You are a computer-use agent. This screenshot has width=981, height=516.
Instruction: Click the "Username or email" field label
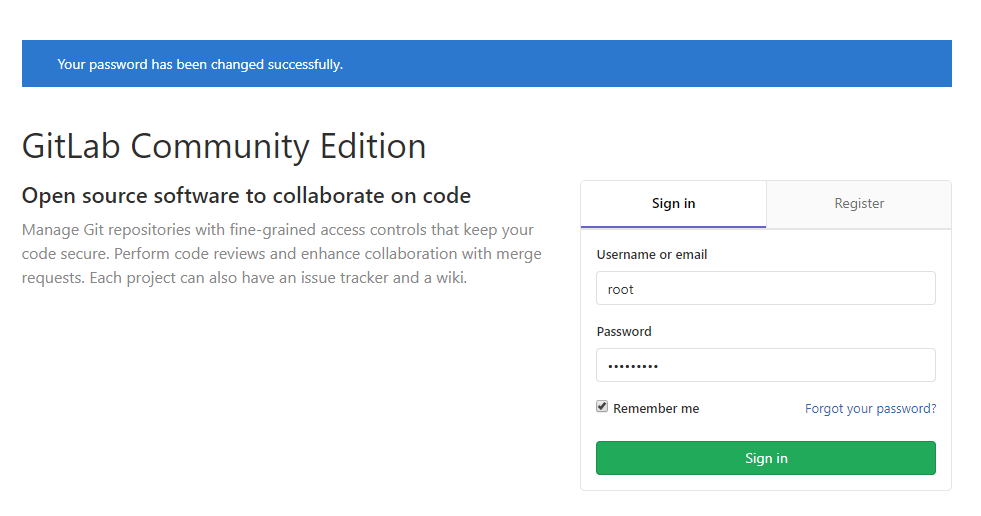pos(652,255)
